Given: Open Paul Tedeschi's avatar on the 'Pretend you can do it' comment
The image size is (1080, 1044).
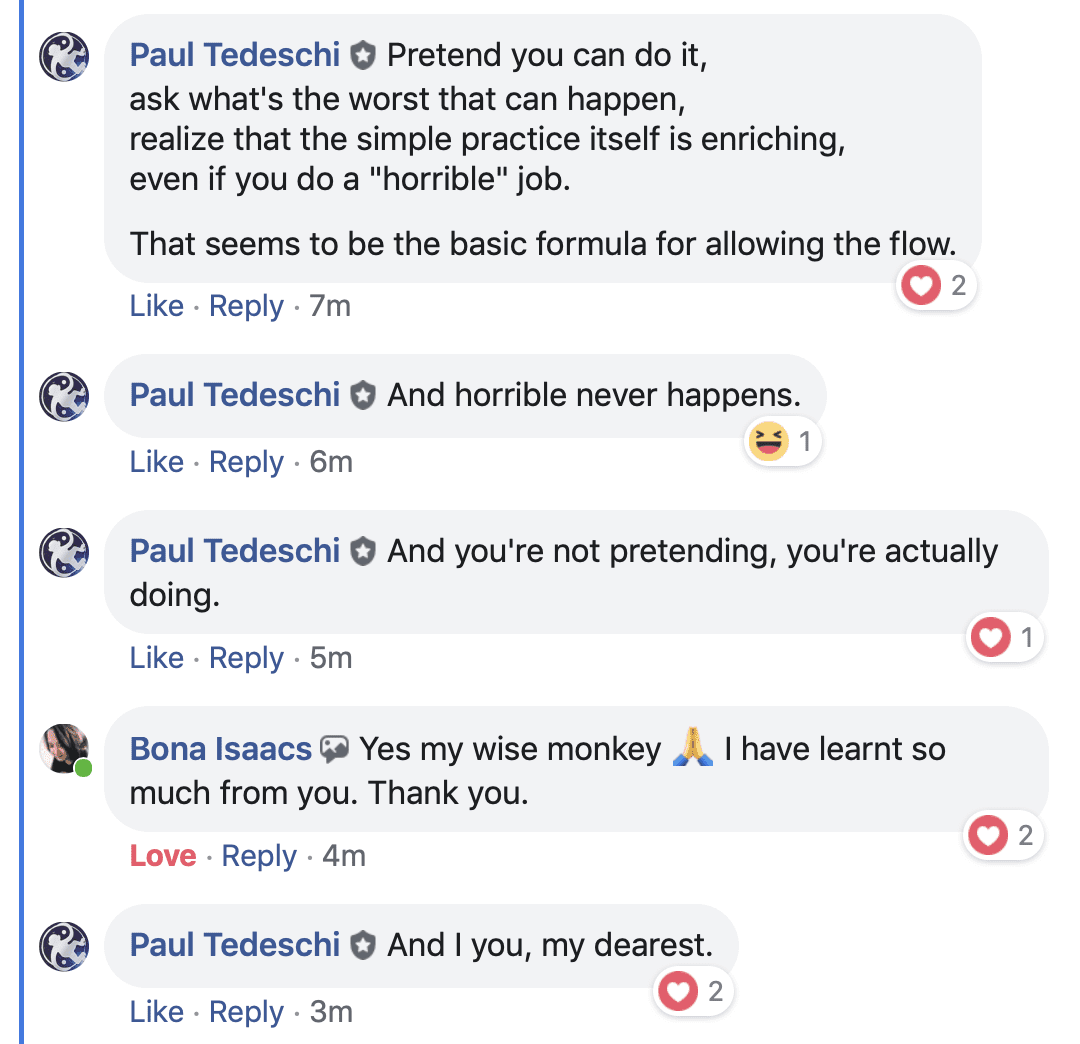Looking at the screenshot, I should coord(64,56).
